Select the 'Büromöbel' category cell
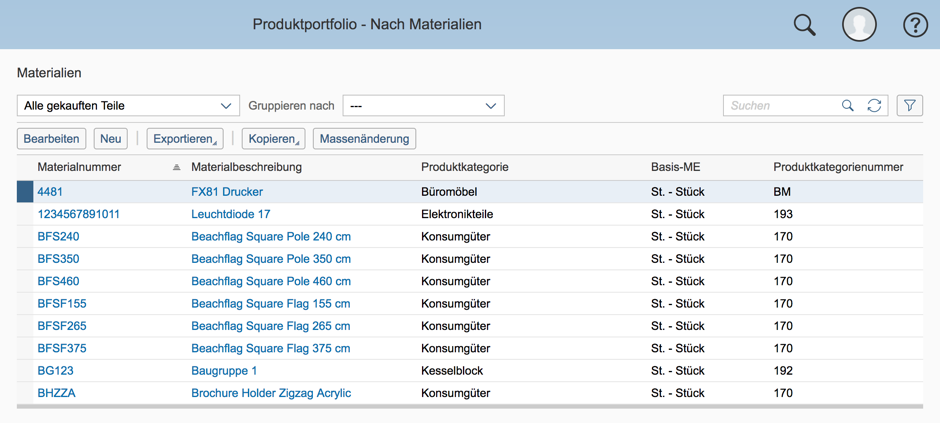This screenshot has width=940, height=423. coord(448,192)
